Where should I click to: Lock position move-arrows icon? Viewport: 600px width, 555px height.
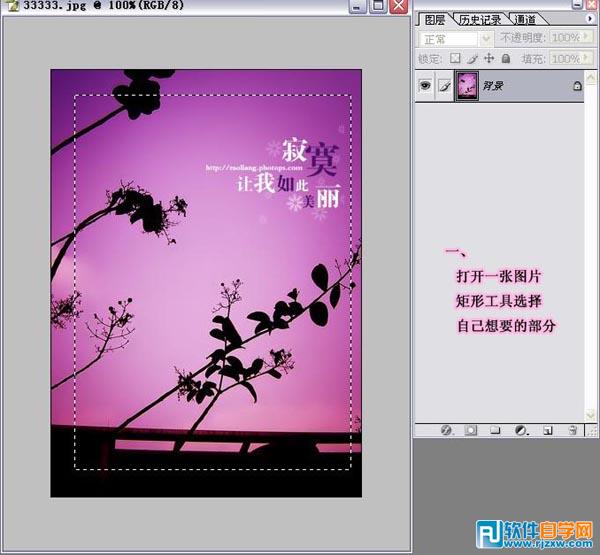coord(489,58)
